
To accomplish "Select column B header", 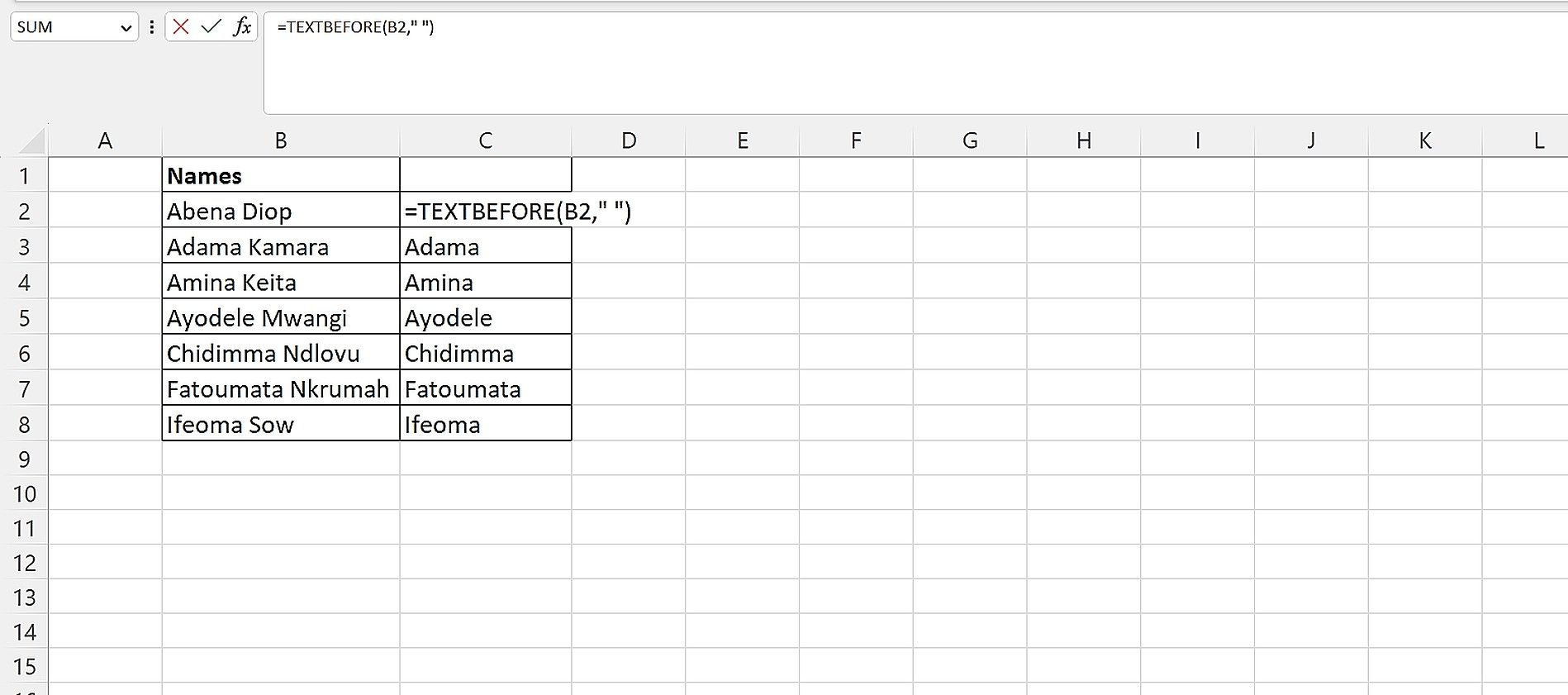I will click(x=281, y=140).
